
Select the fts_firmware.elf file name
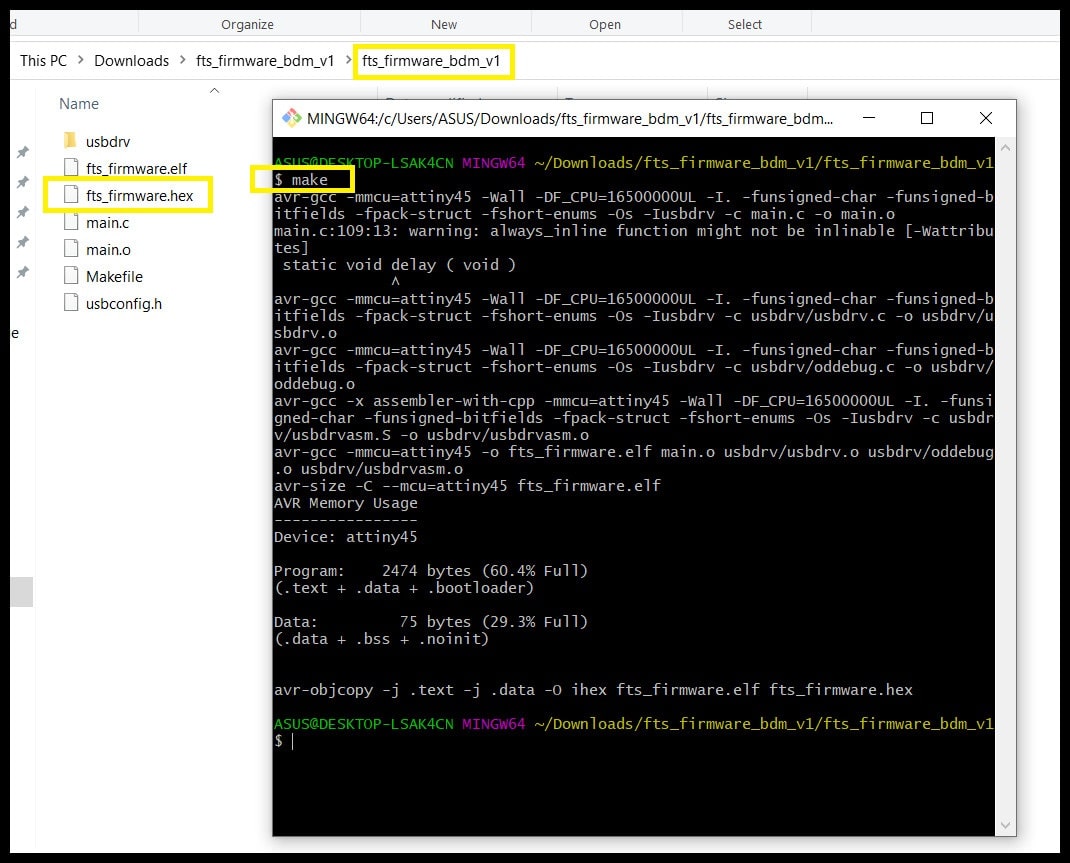pos(136,169)
